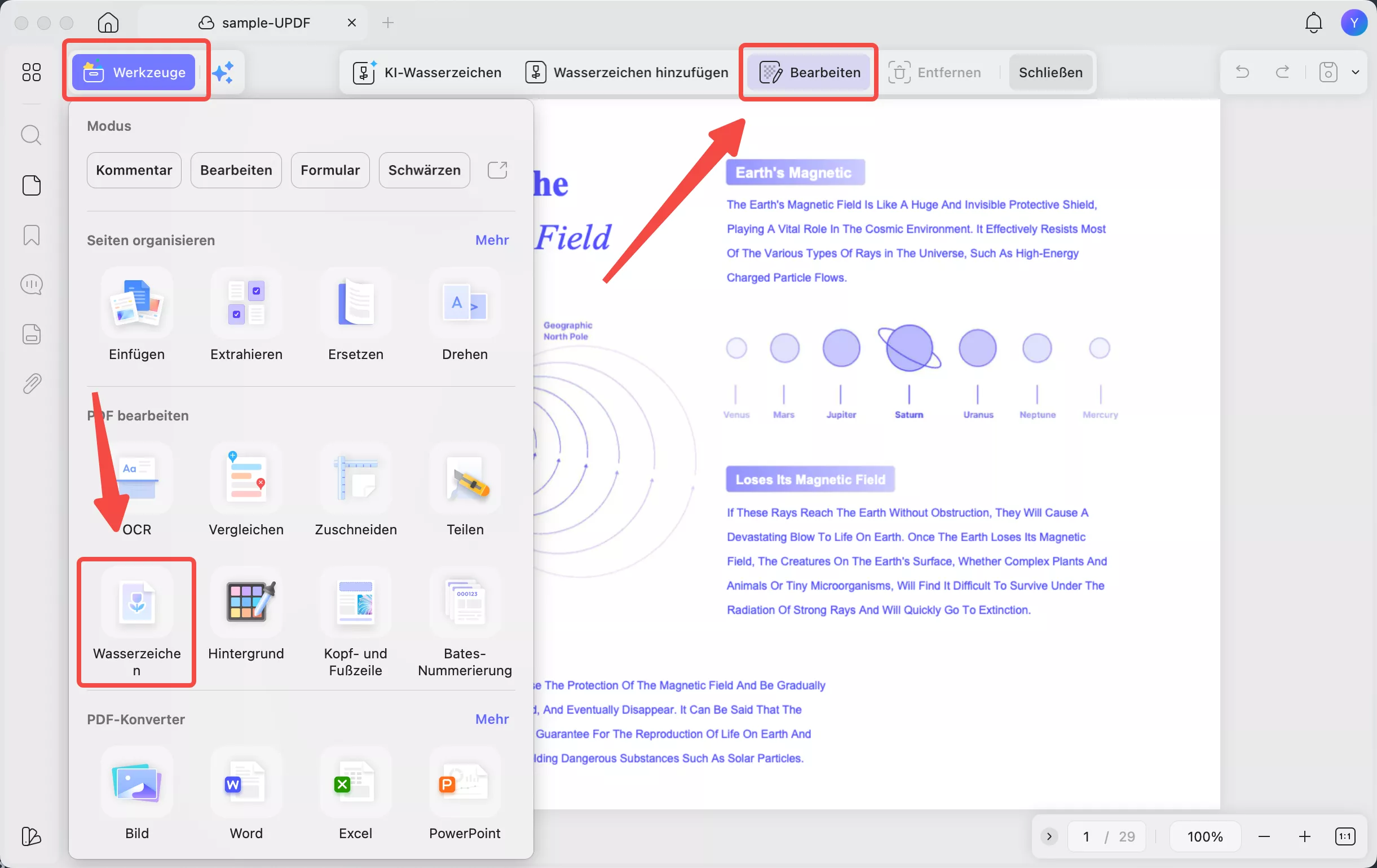Open the OCR tool

[x=136, y=491]
